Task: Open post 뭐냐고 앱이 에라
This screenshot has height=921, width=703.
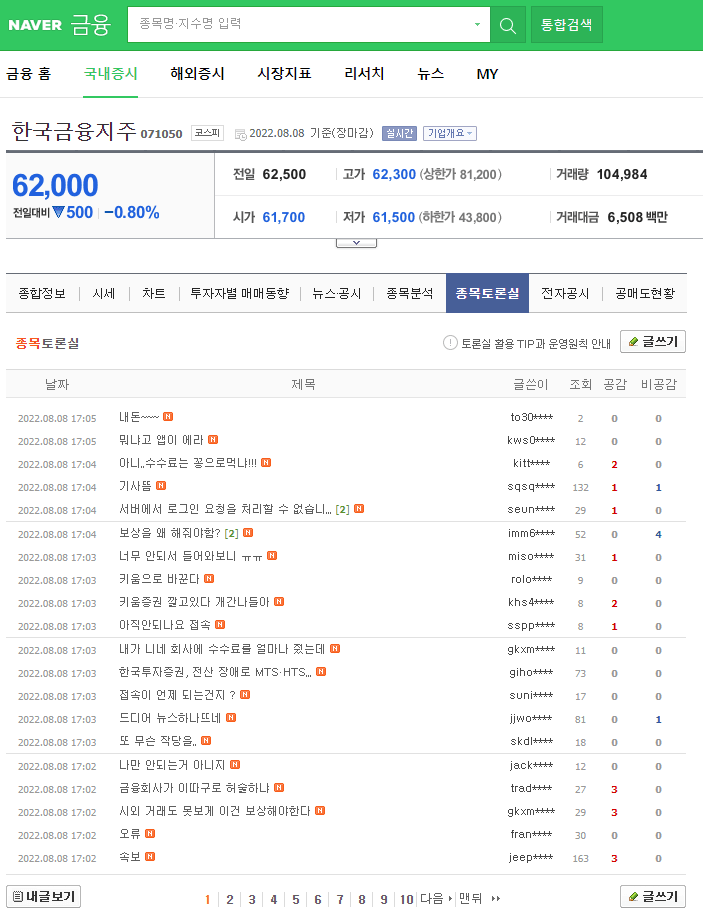Action: (161, 440)
